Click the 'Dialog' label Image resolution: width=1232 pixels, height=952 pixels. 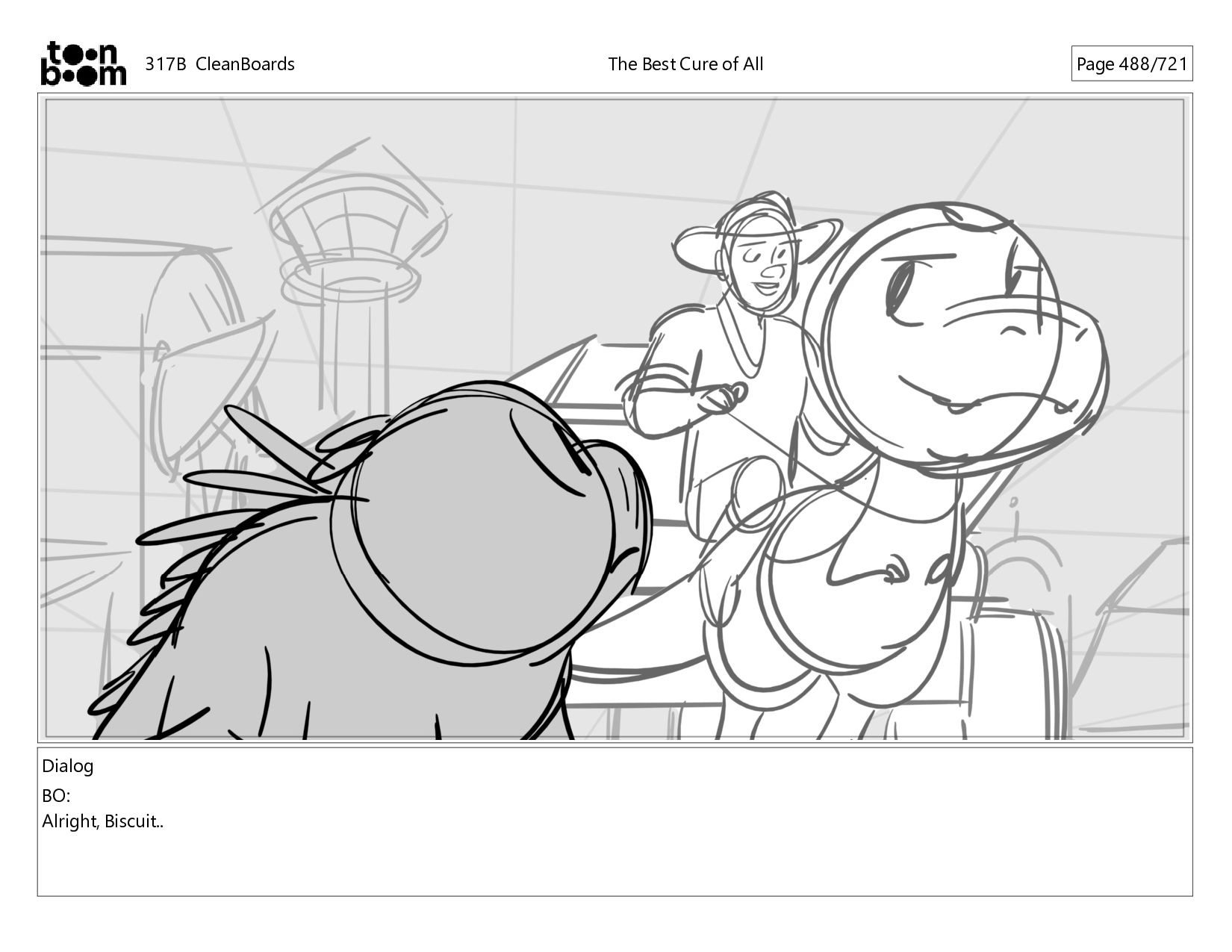pos(68,766)
